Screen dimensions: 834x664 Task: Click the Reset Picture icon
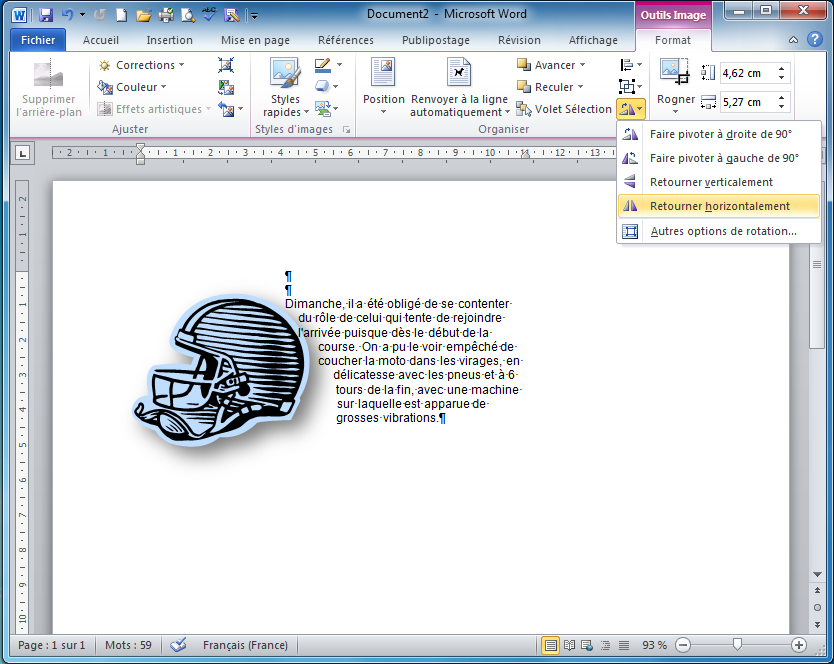click(x=227, y=109)
